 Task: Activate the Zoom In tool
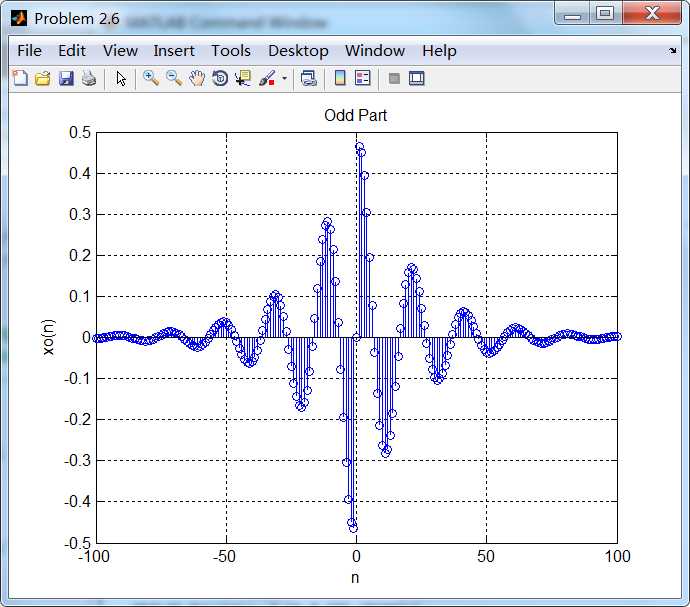coord(151,78)
